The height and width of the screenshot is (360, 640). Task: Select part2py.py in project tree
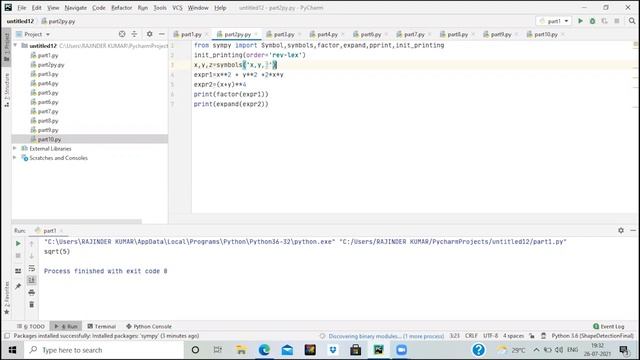(51, 64)
